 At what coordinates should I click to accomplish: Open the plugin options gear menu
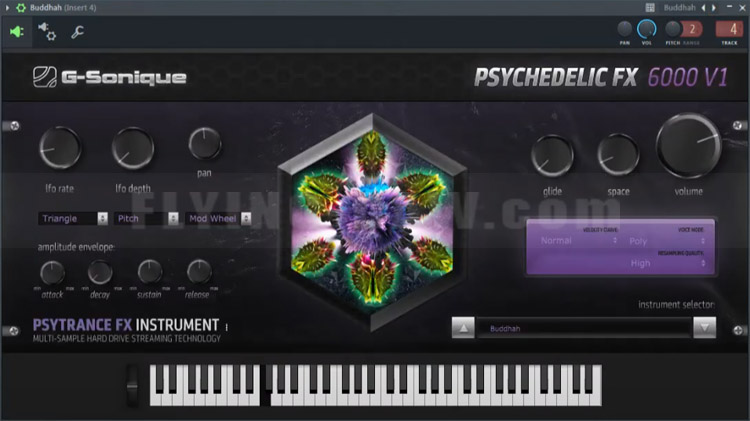[x=21, y=8]
